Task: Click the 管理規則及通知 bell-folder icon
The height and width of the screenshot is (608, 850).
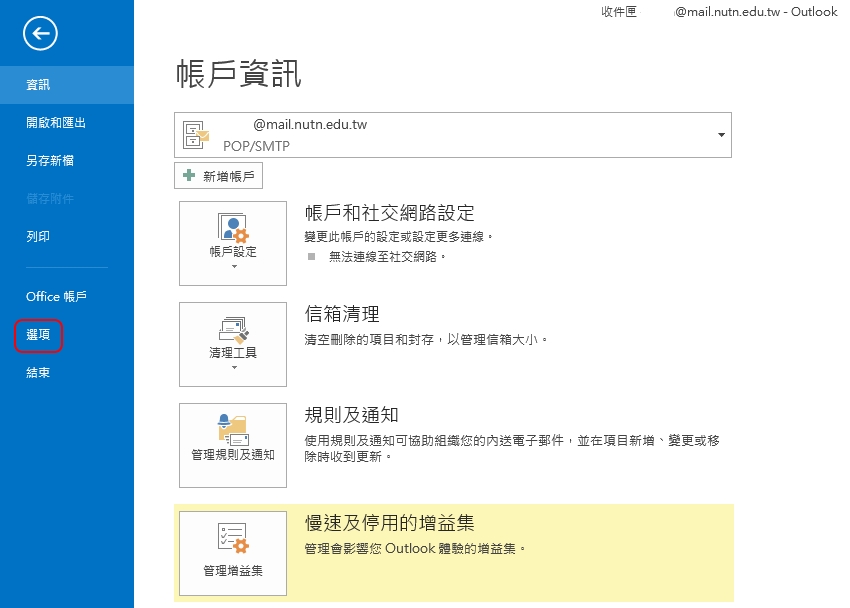Action: pyautogui.click(x=233, y=429)
